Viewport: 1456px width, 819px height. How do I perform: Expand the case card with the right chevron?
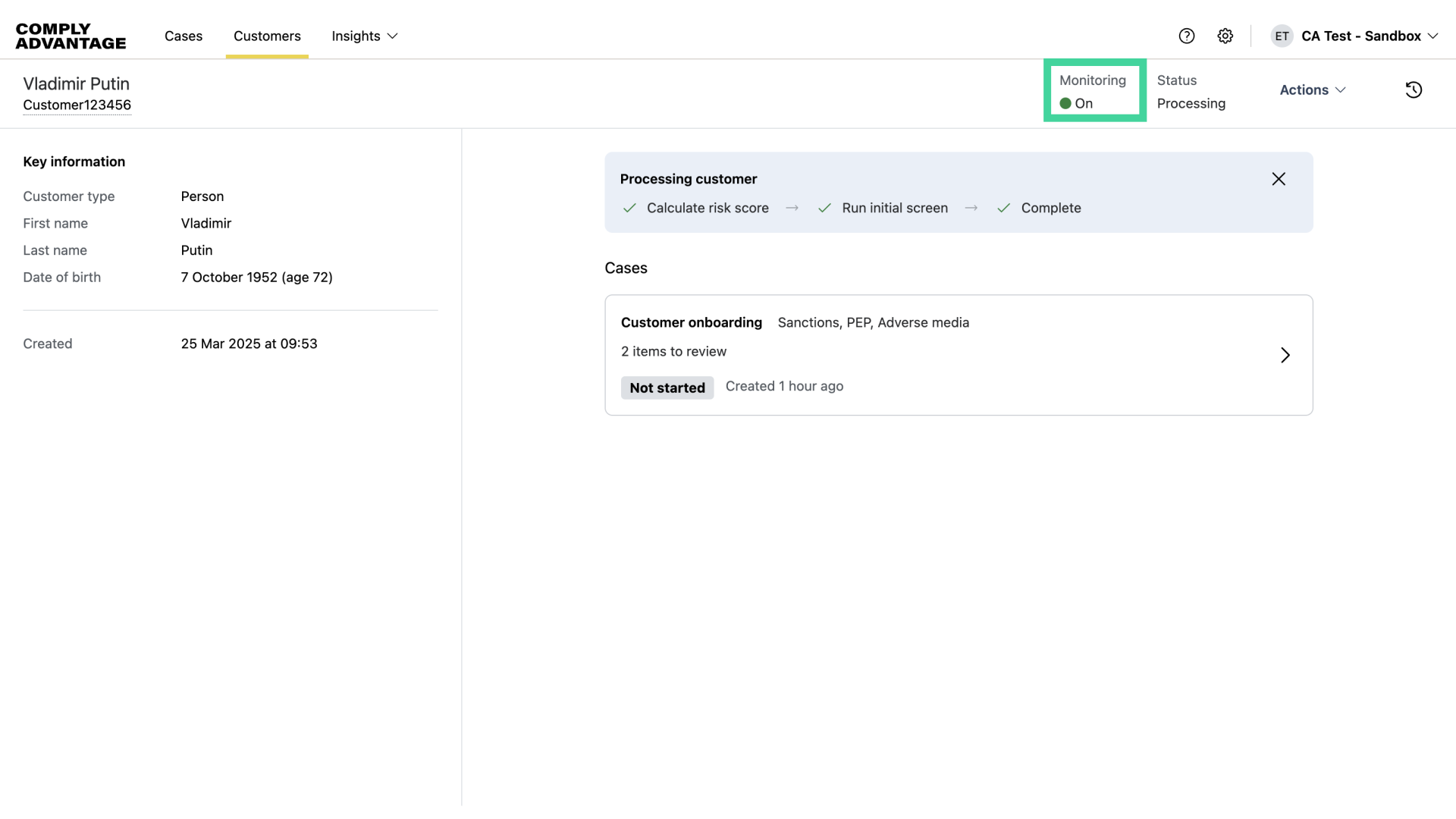pos(1285,355)
